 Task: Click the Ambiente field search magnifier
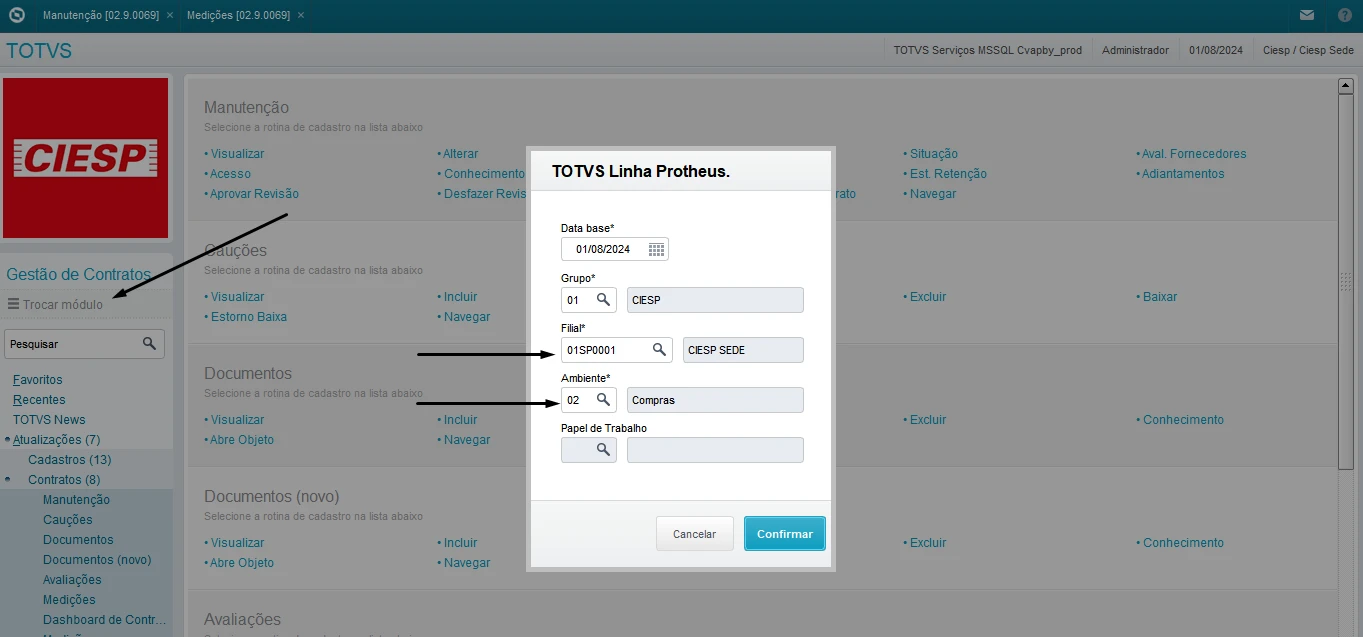[x=603, y=399]
